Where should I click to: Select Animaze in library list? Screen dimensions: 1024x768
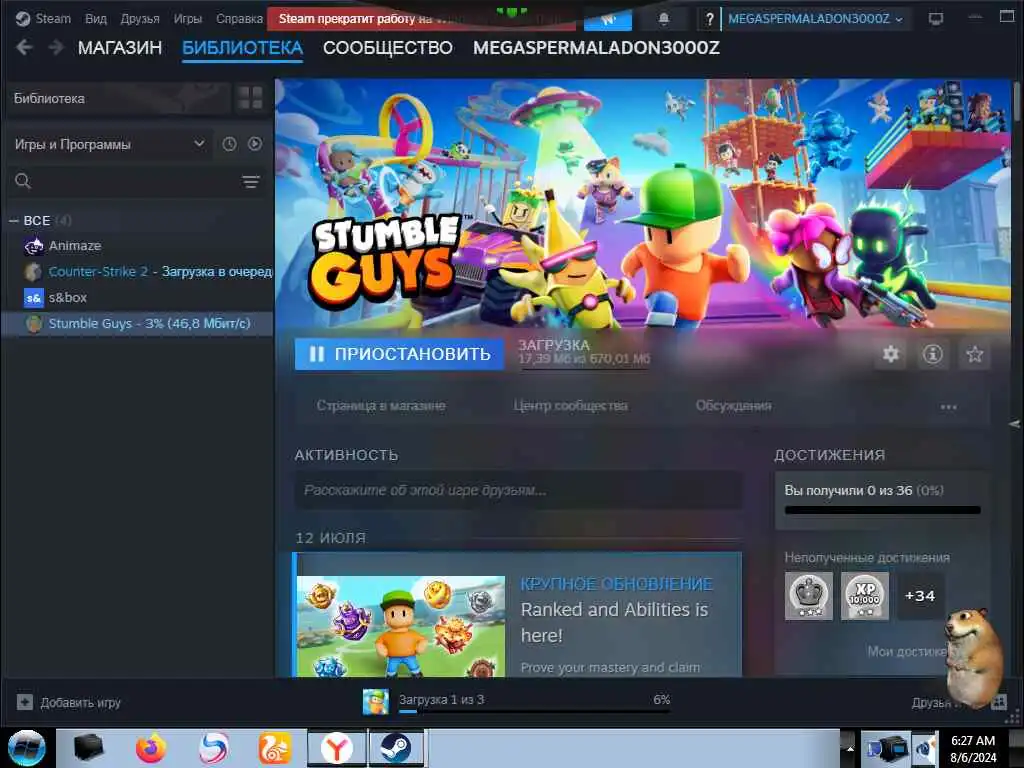click(x=74, y=246)
